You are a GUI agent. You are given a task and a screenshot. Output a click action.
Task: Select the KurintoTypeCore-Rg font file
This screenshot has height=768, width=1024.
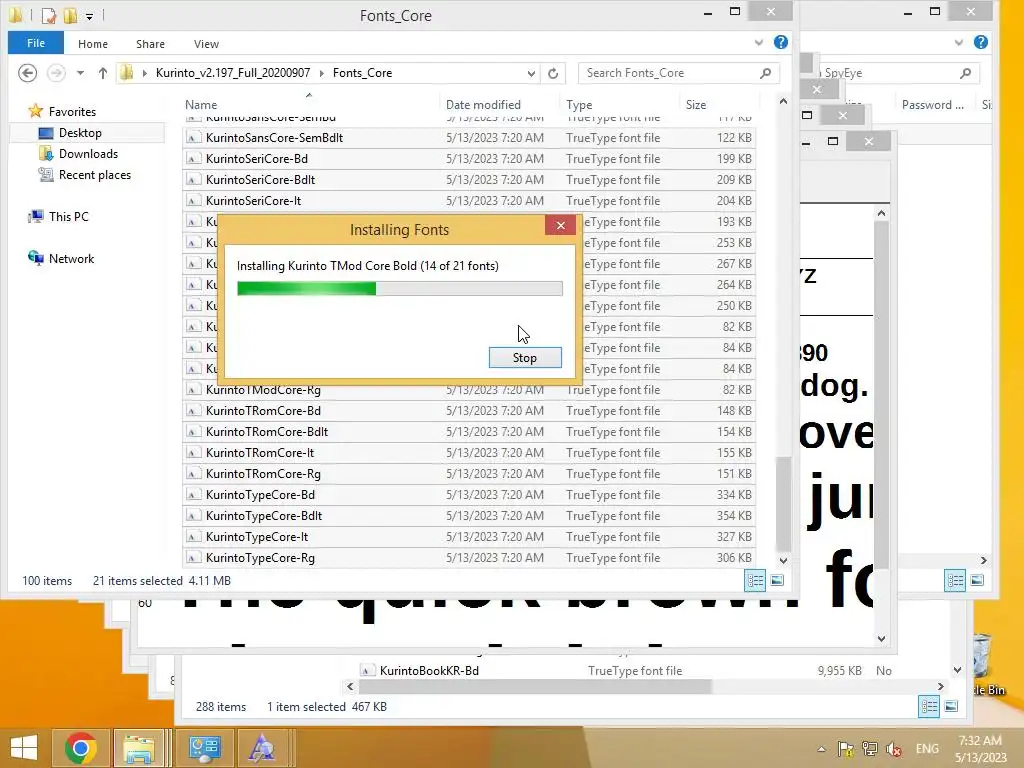point(469,557)
